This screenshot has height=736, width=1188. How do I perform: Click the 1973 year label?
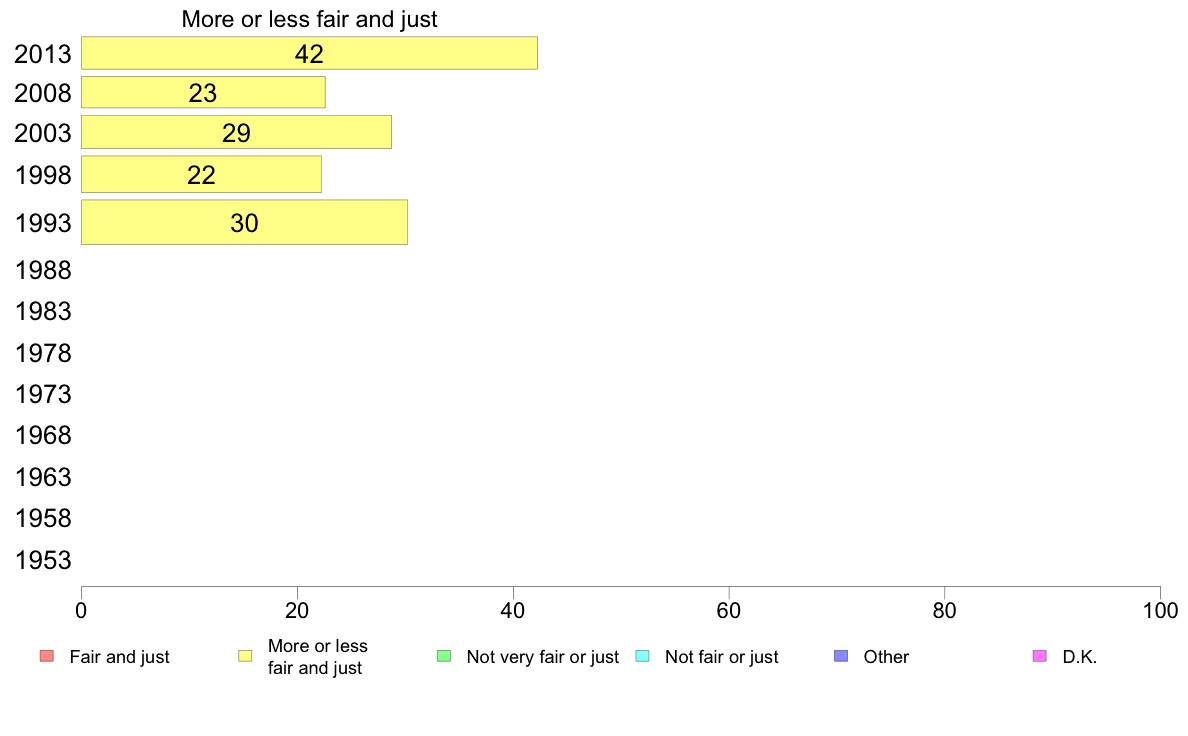43,394
